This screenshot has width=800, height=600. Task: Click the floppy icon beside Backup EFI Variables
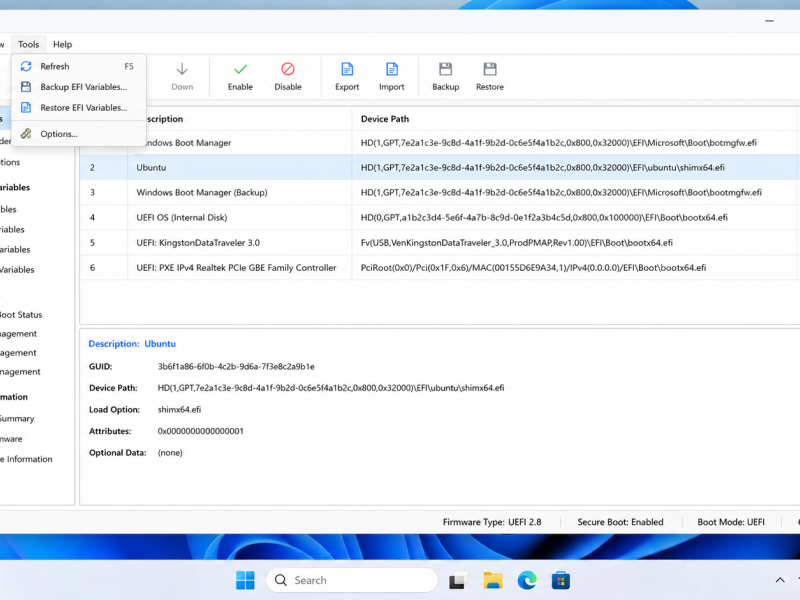click(x=26, y=87)
